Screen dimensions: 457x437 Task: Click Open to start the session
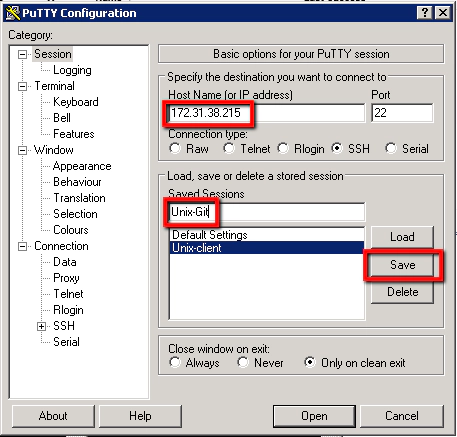[314, 416]
